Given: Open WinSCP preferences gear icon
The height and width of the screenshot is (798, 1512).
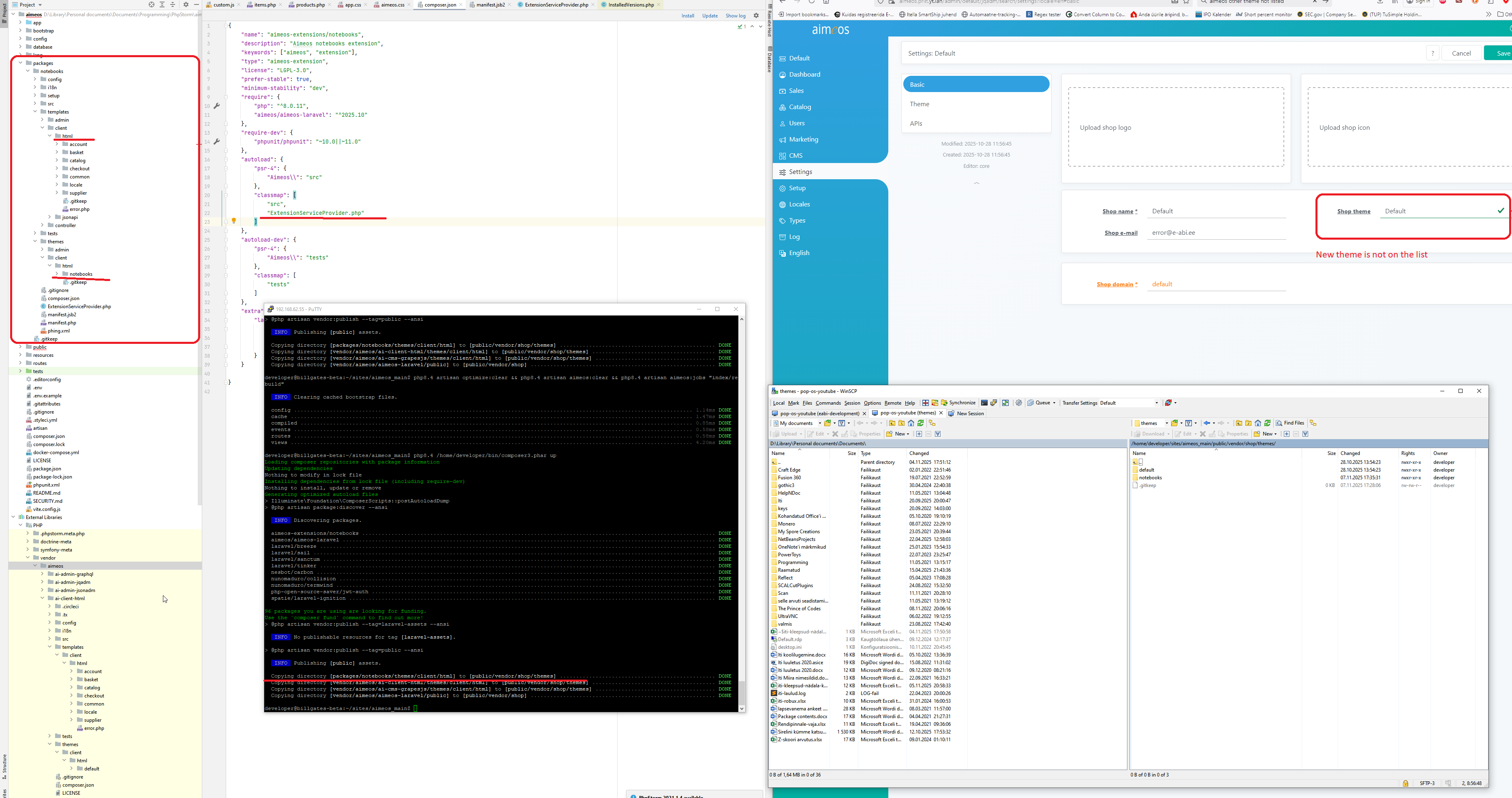Looking at the screenshot, I should tap(1019, 403).
